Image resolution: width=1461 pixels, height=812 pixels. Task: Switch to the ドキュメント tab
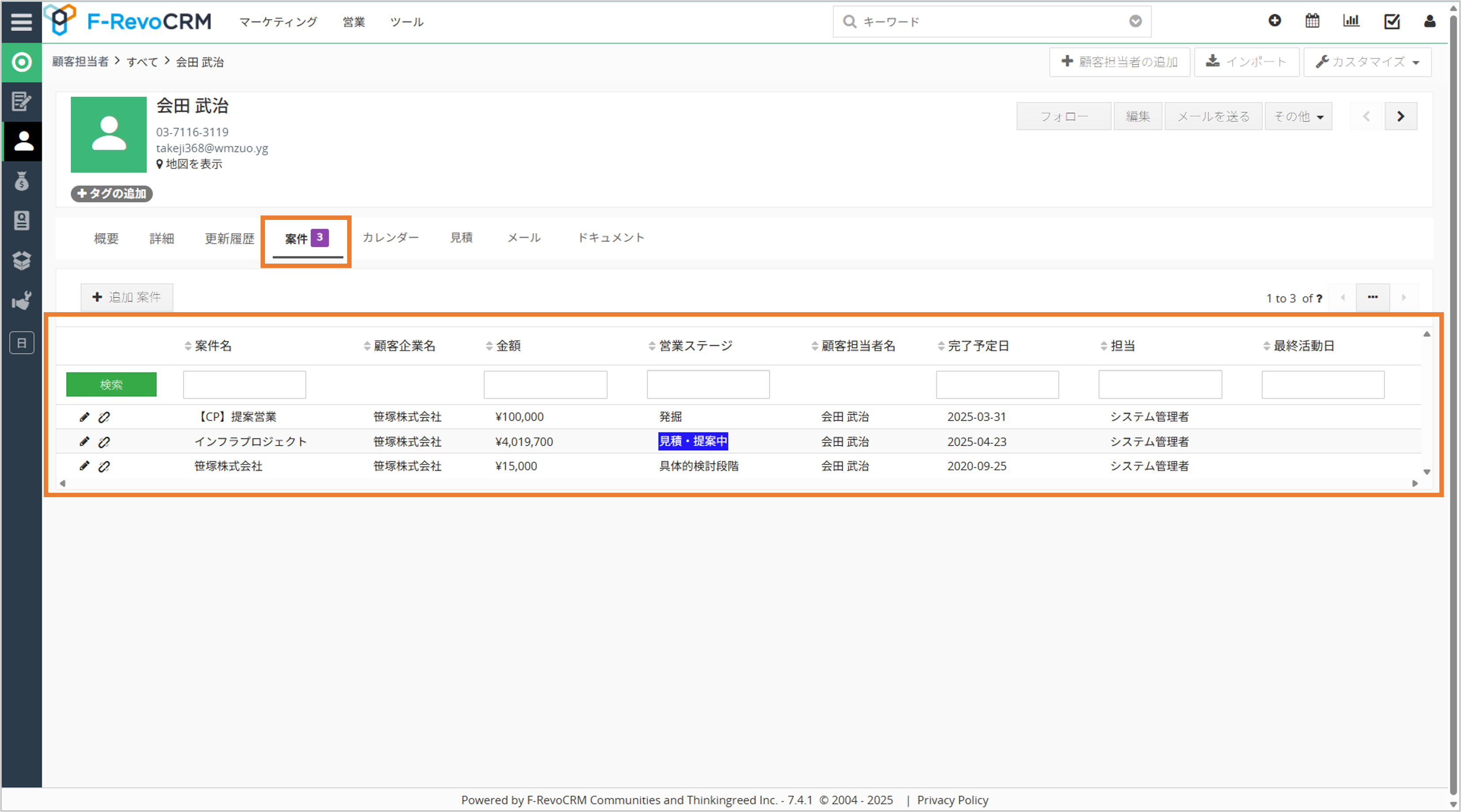coord(611,238)
